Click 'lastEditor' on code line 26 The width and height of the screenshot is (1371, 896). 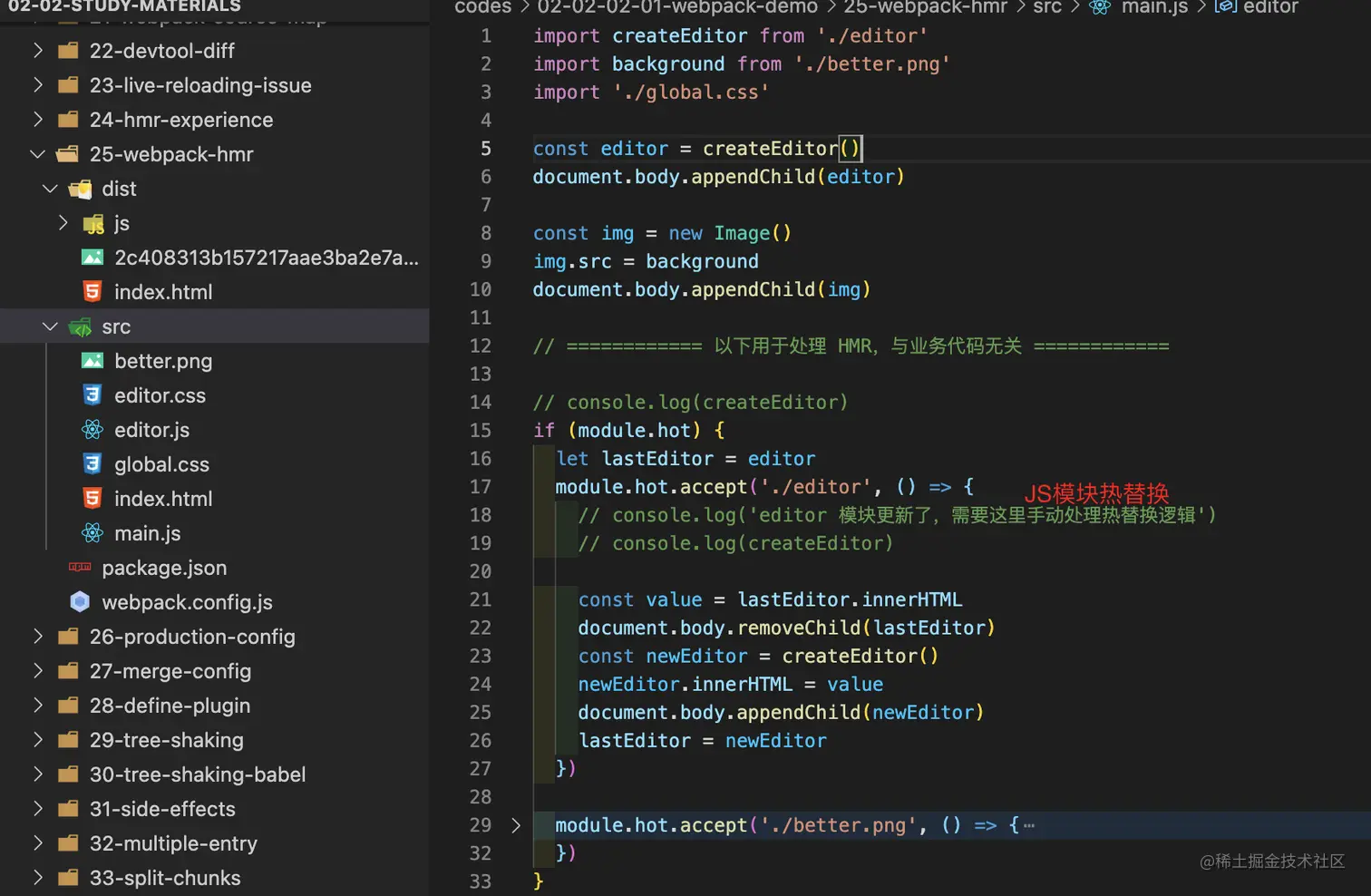[635, 741]
